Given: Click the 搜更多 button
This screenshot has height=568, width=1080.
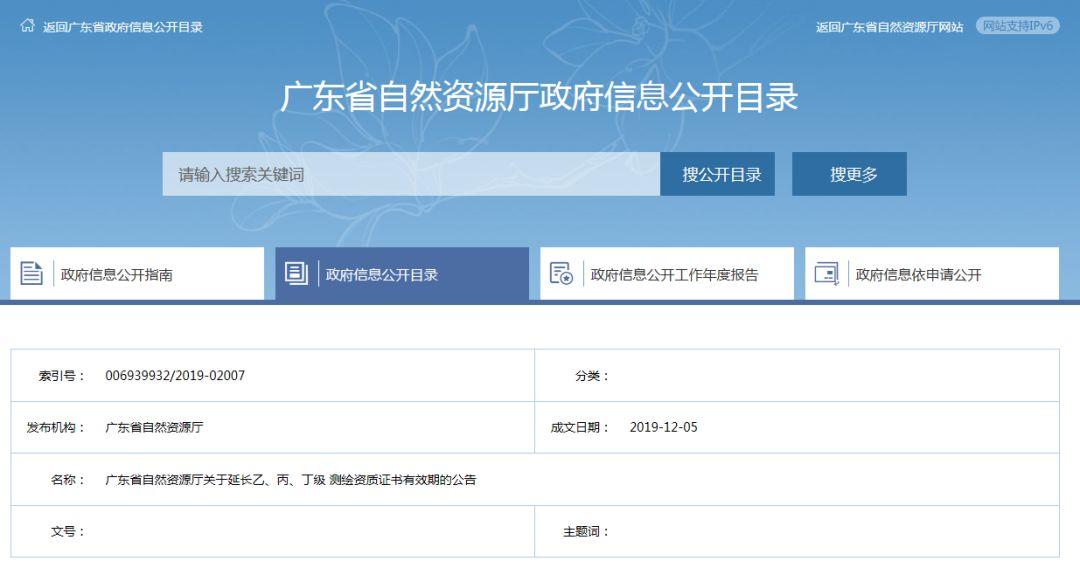Looking at the screenshot, I should point(849,174).
